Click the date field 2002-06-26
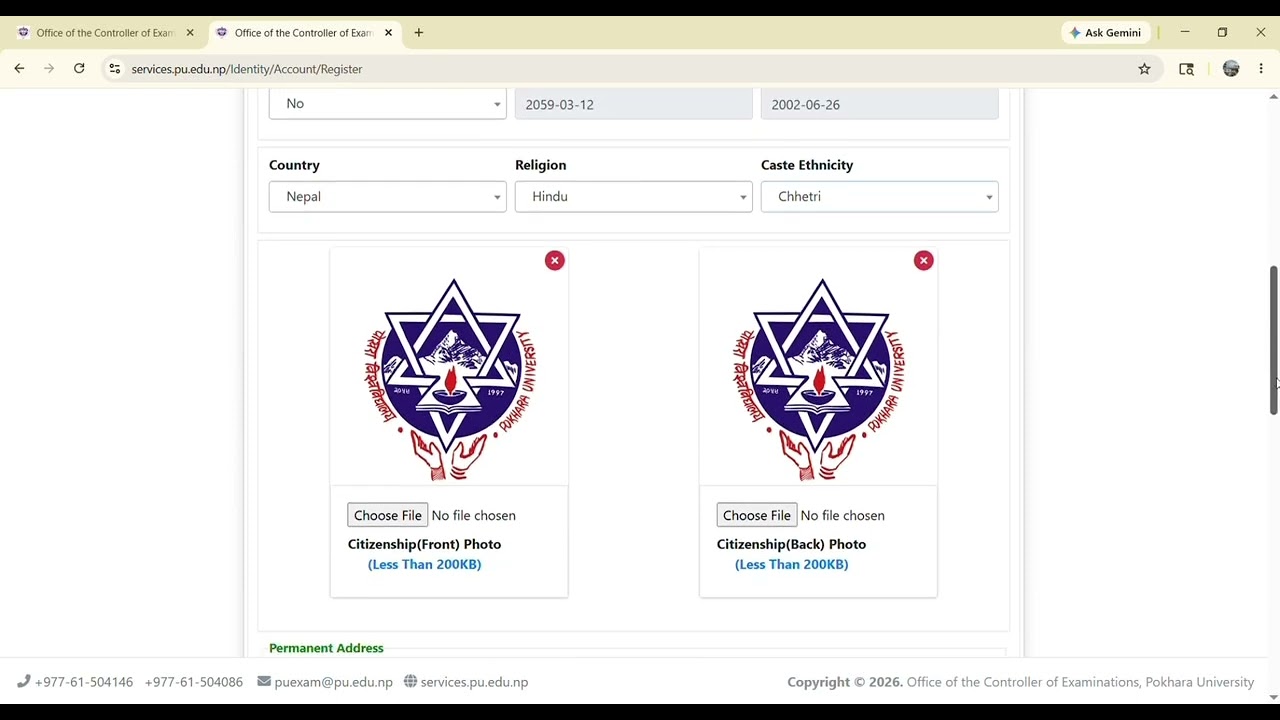 [x=880, y=104]
